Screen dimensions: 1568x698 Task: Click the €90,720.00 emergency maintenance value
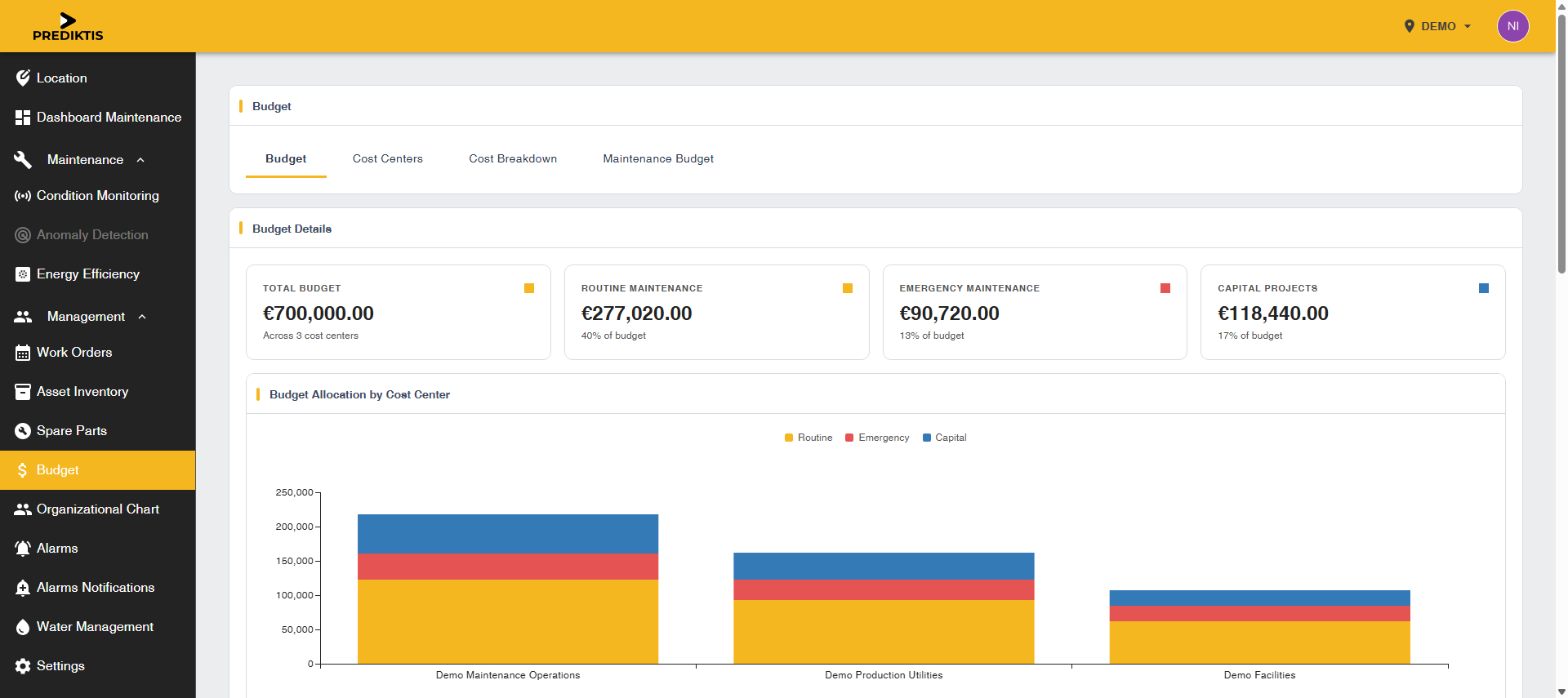coord(949,313)
